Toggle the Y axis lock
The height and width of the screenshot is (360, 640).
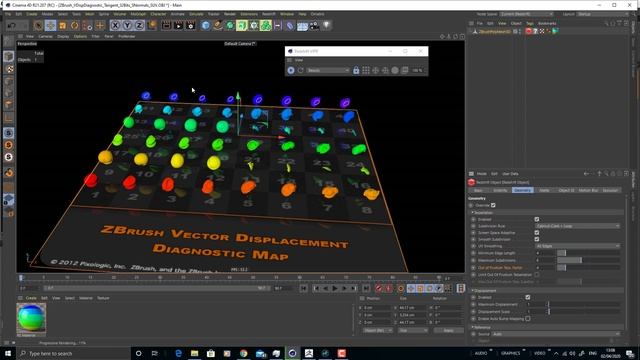[x=127, y=26]
